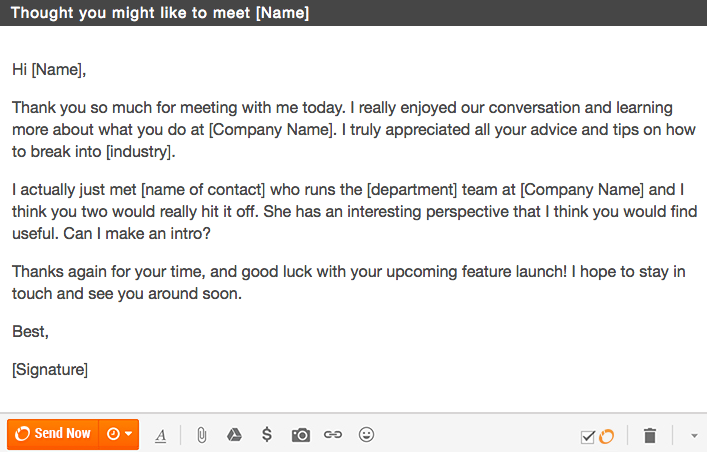707x452 pixels.
Task: Click the [Signature] placeholder text
Action: pyautogui.click(x=50, y=369)
